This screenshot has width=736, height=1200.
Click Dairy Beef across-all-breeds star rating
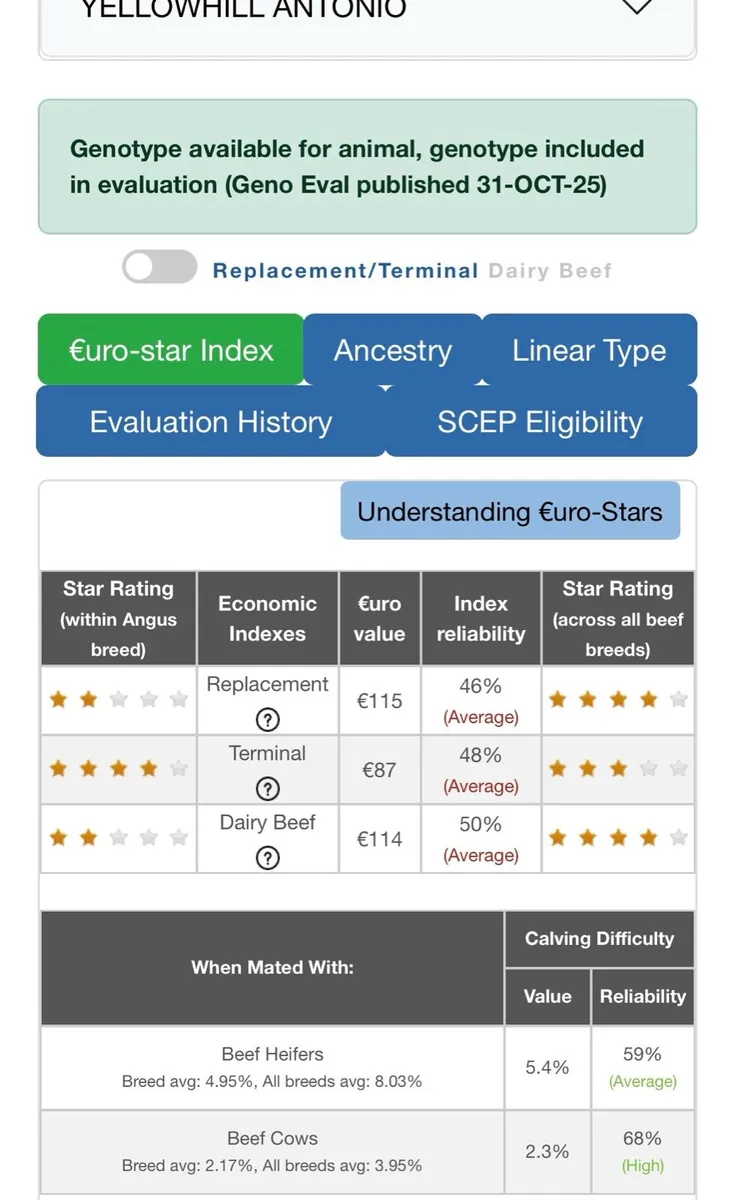pos(617,838)
